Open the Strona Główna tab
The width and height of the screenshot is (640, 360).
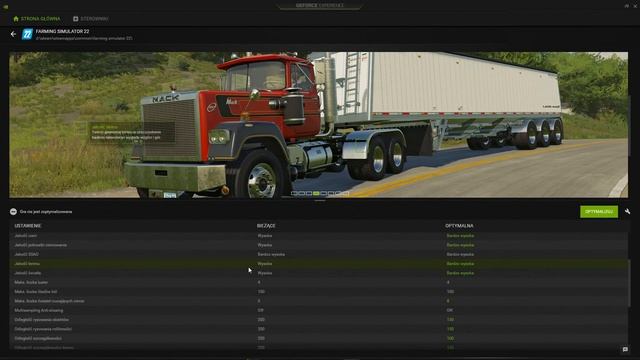coord(37,19)
